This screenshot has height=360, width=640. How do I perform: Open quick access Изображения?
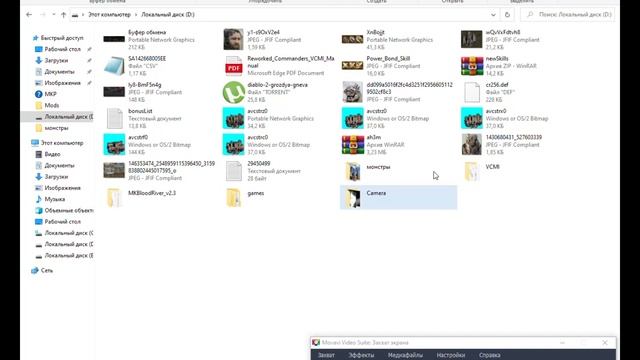(x=62, y=83)
